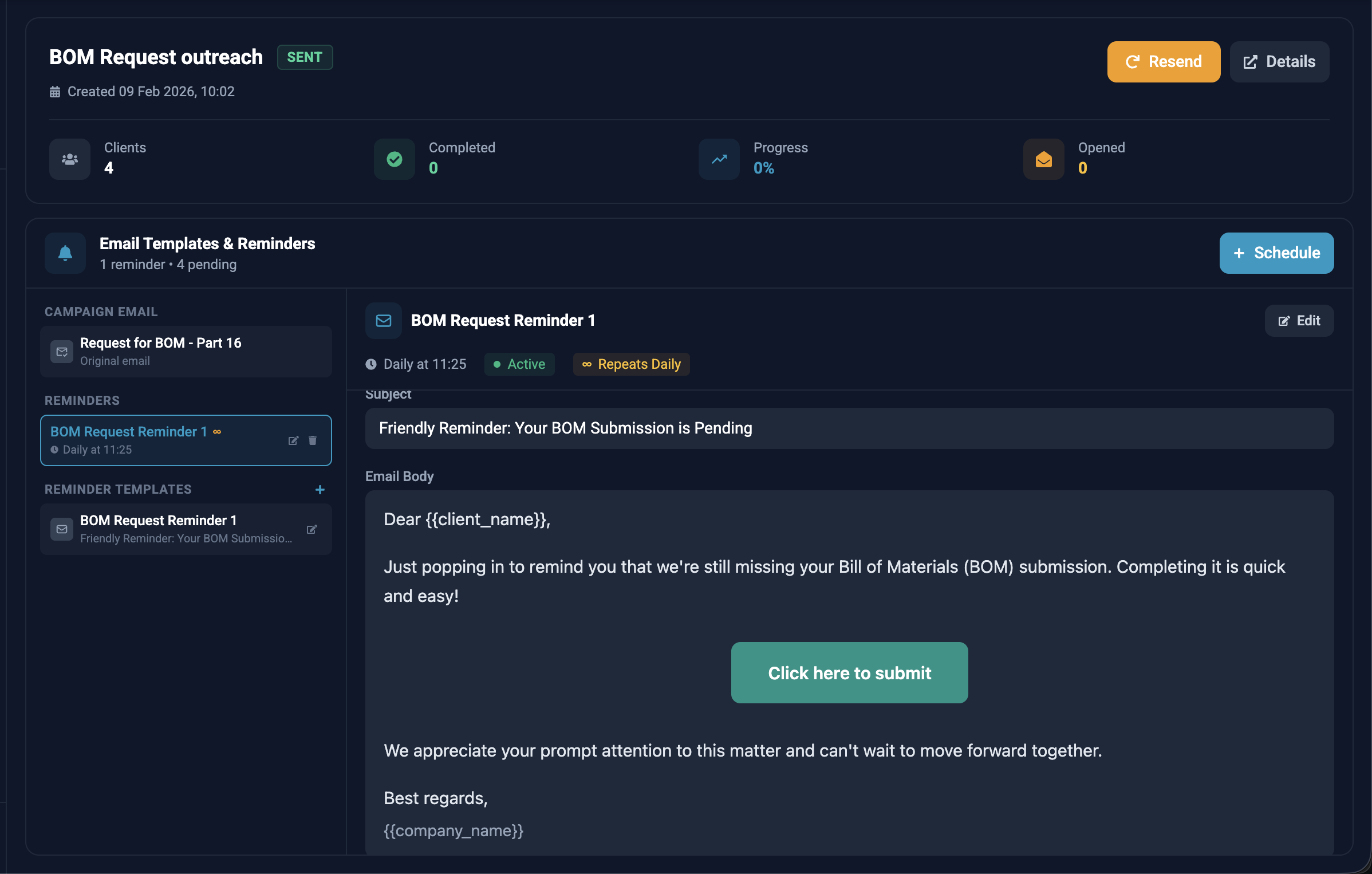Click the Opened envelope icon
This screenshot has height=874, width=1372.
(1043, 159)
